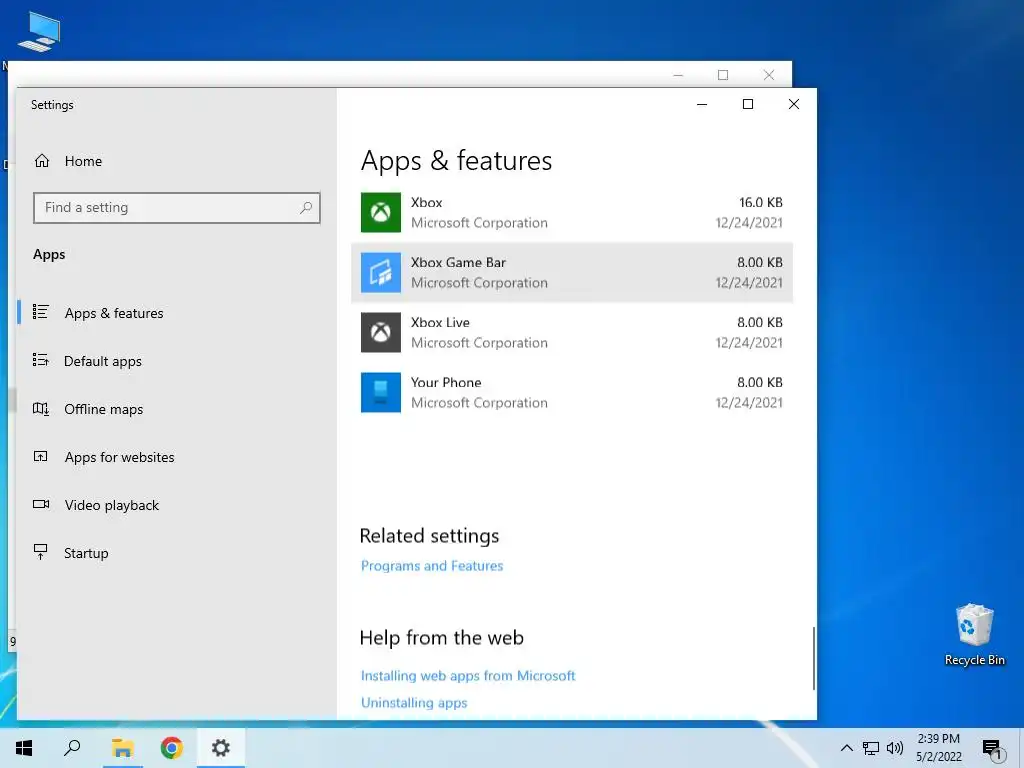The width and height of the screenshot is (1024, 768).
Task: Click the Apps for websites icon
Action: pos(40,456)
